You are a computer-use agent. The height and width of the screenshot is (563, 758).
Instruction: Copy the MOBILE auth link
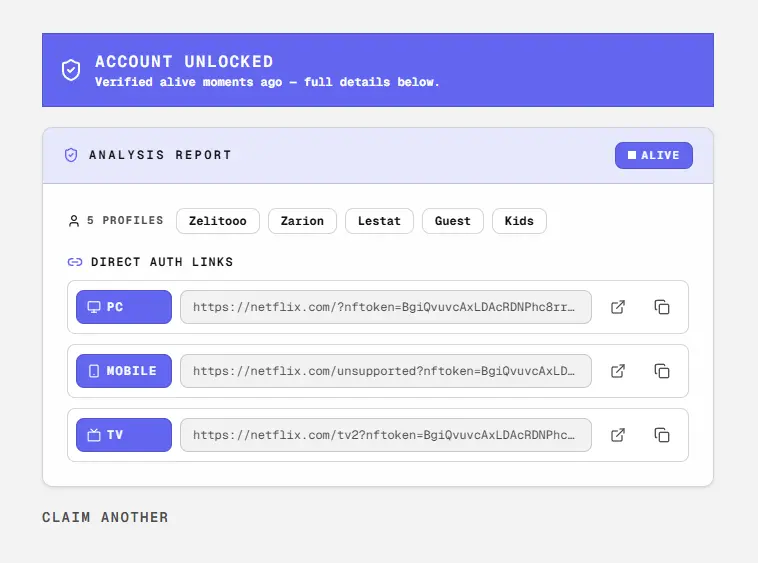[x=662, y=371]
